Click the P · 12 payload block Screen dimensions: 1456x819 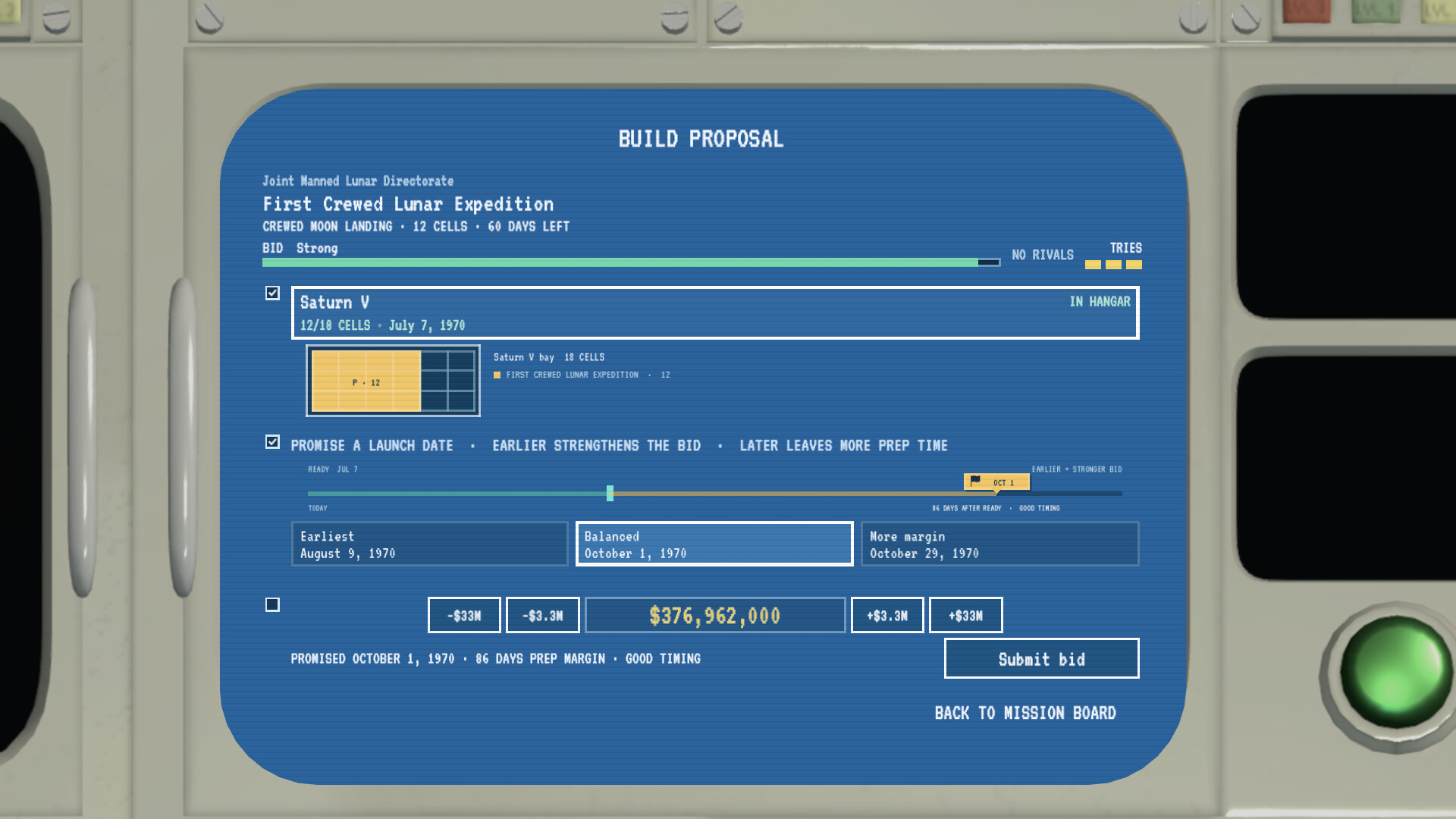[x=366, y=381]
